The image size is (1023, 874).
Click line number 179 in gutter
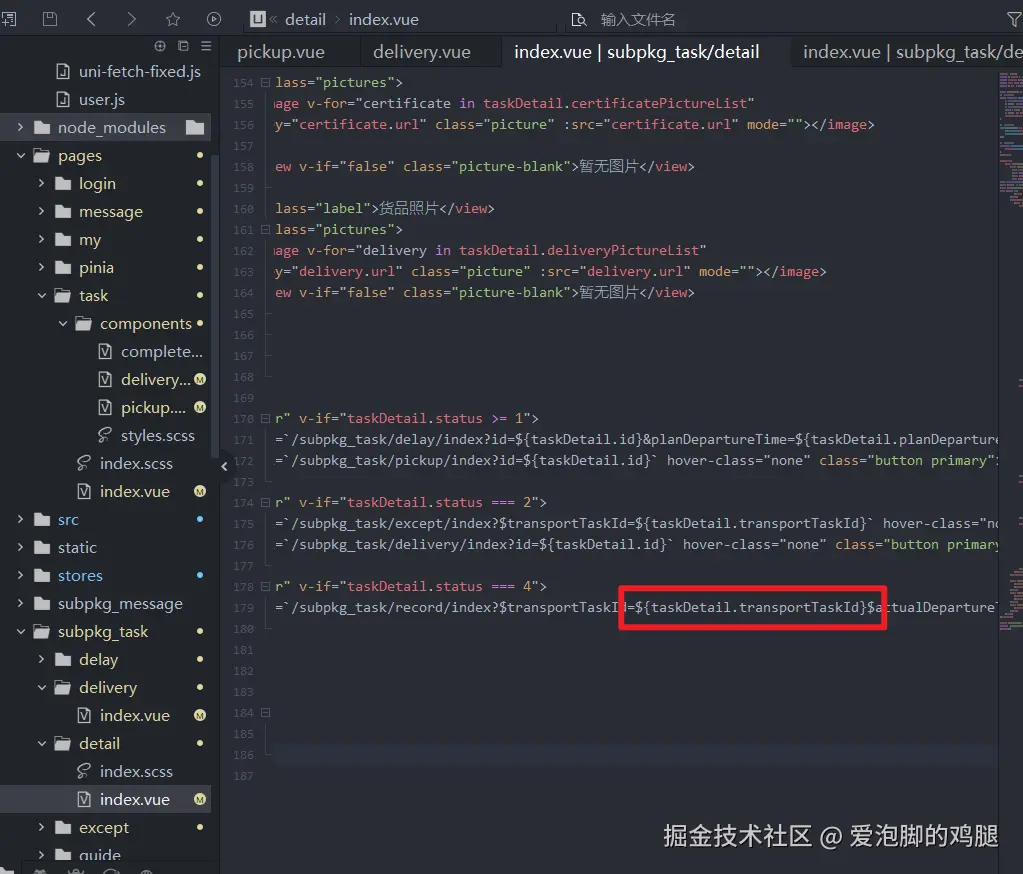243,608
